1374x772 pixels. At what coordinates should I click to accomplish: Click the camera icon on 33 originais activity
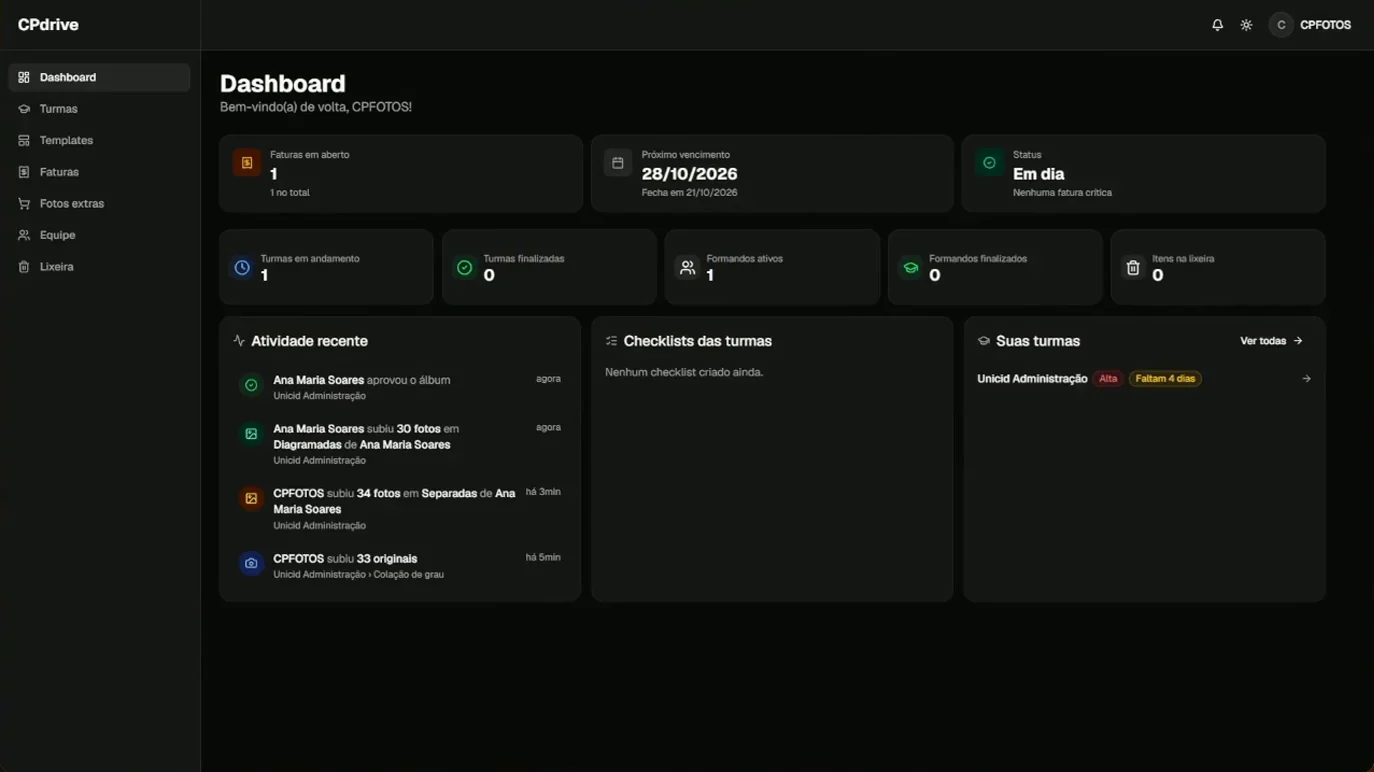tap(251, 563)
